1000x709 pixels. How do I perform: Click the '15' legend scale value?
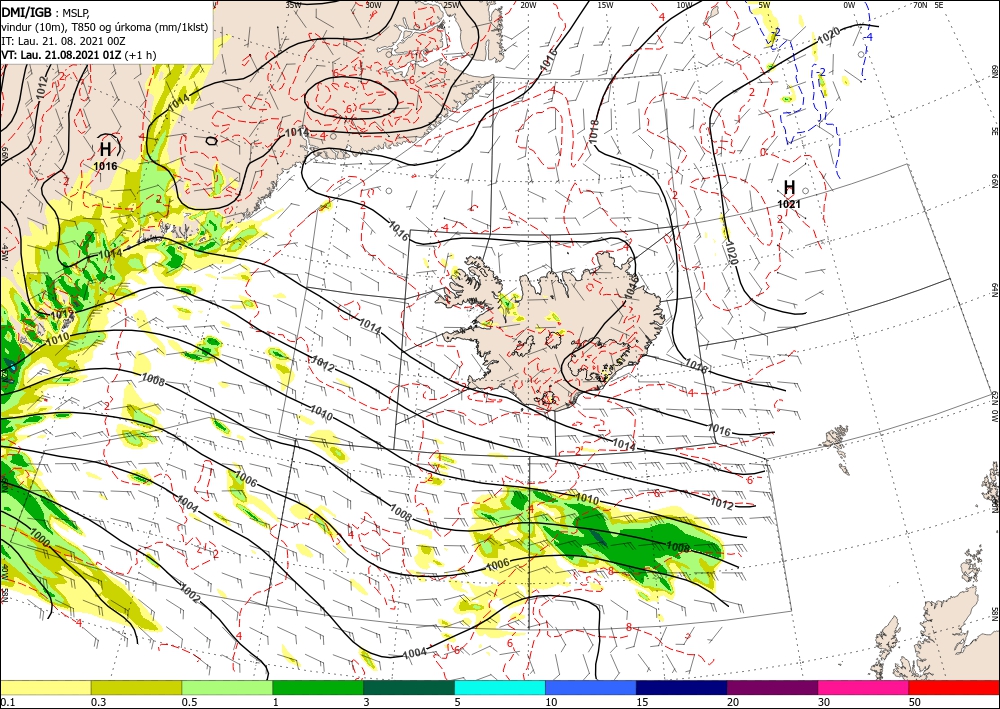(x=642, y=702)
